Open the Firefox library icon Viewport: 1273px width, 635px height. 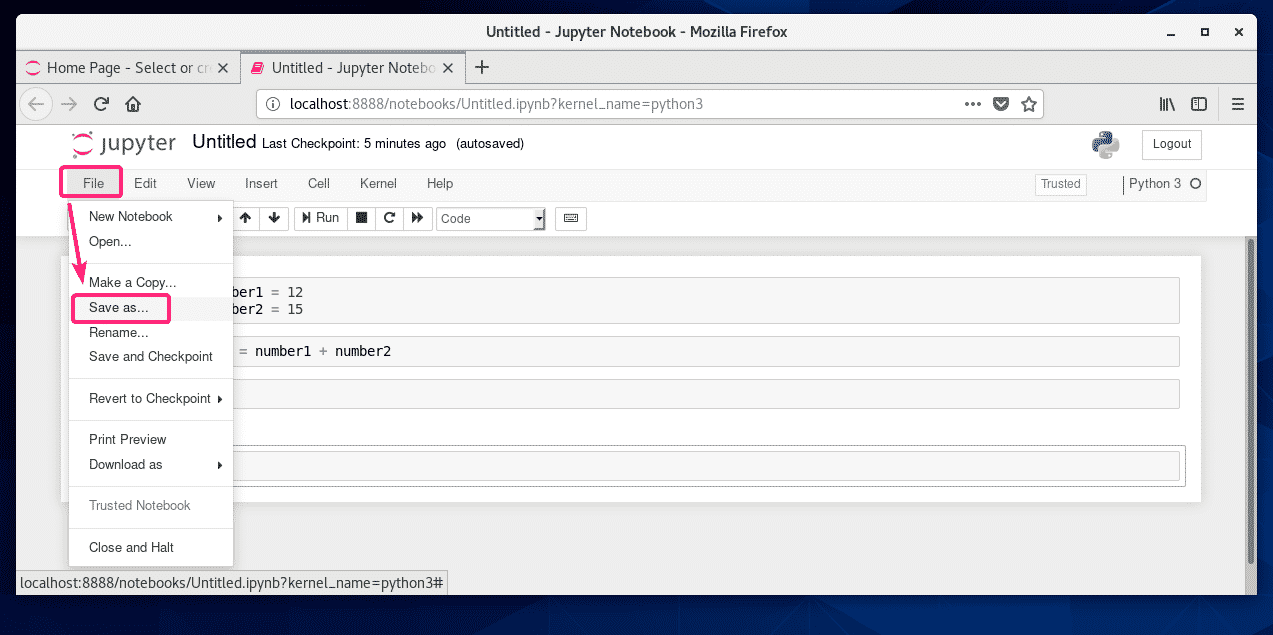pos(1166,104)
